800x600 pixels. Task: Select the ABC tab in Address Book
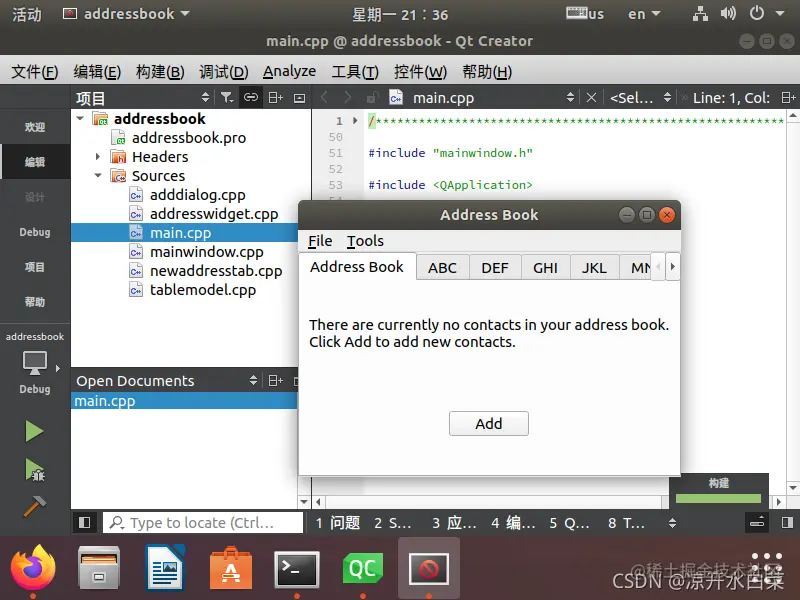[442, 268]
